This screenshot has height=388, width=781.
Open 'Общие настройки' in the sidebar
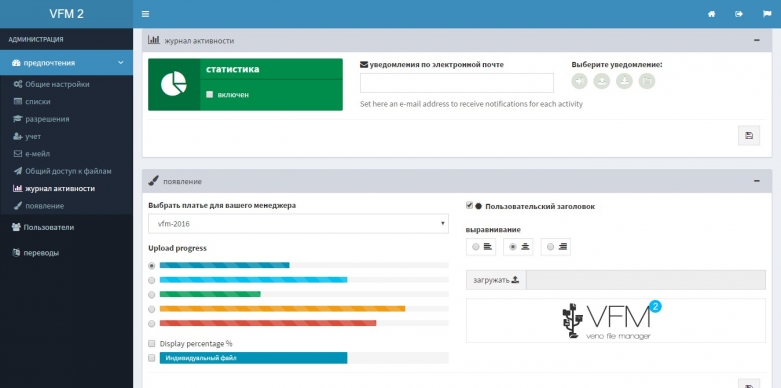[57, 84]
